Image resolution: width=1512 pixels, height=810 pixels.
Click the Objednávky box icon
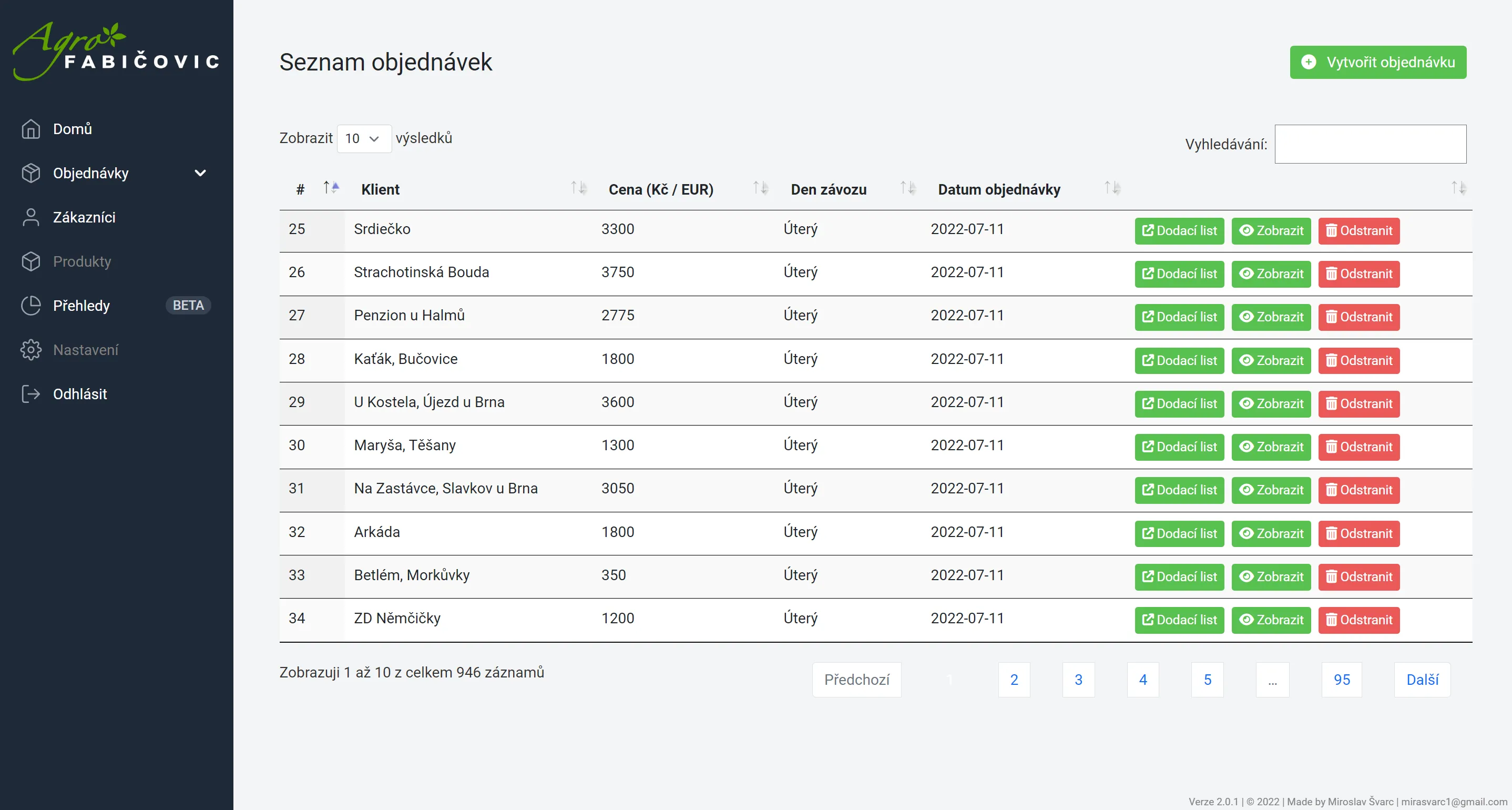[30, 173]
